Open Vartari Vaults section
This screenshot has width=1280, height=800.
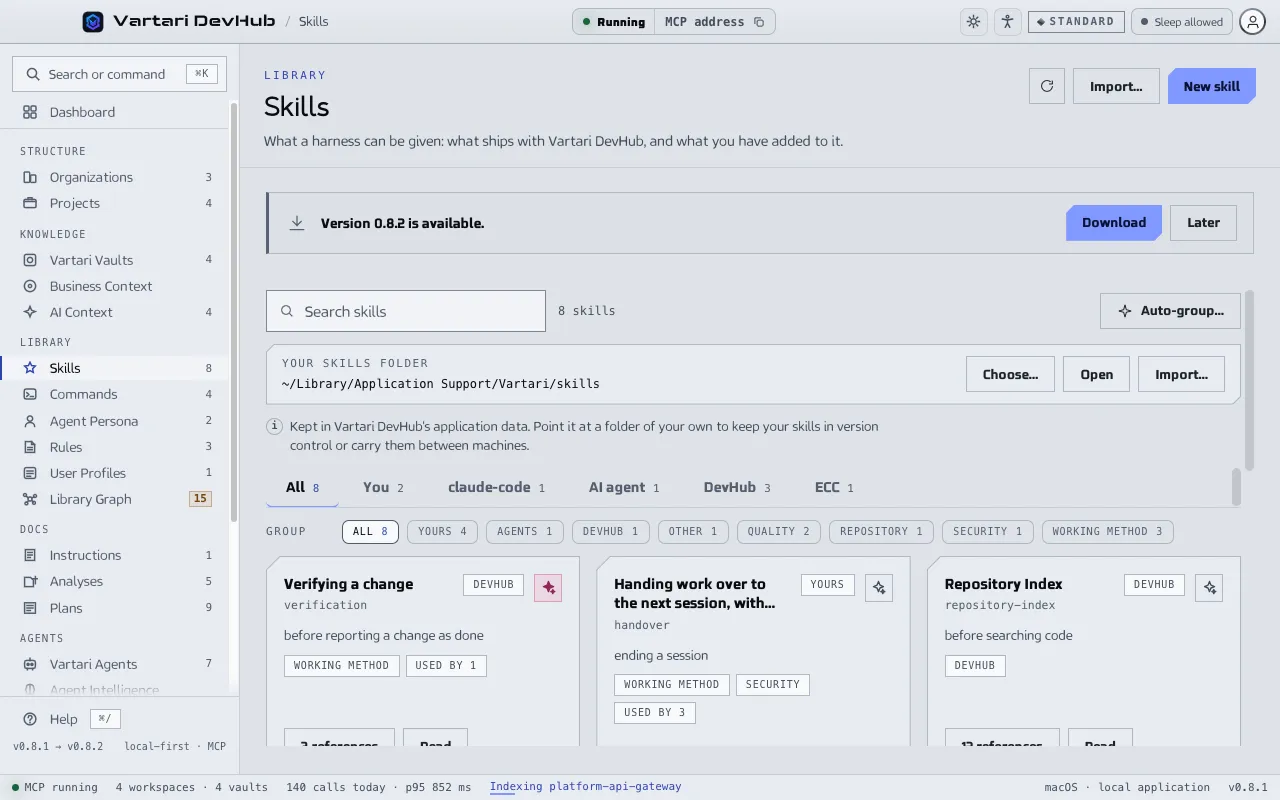coord(116,260)
